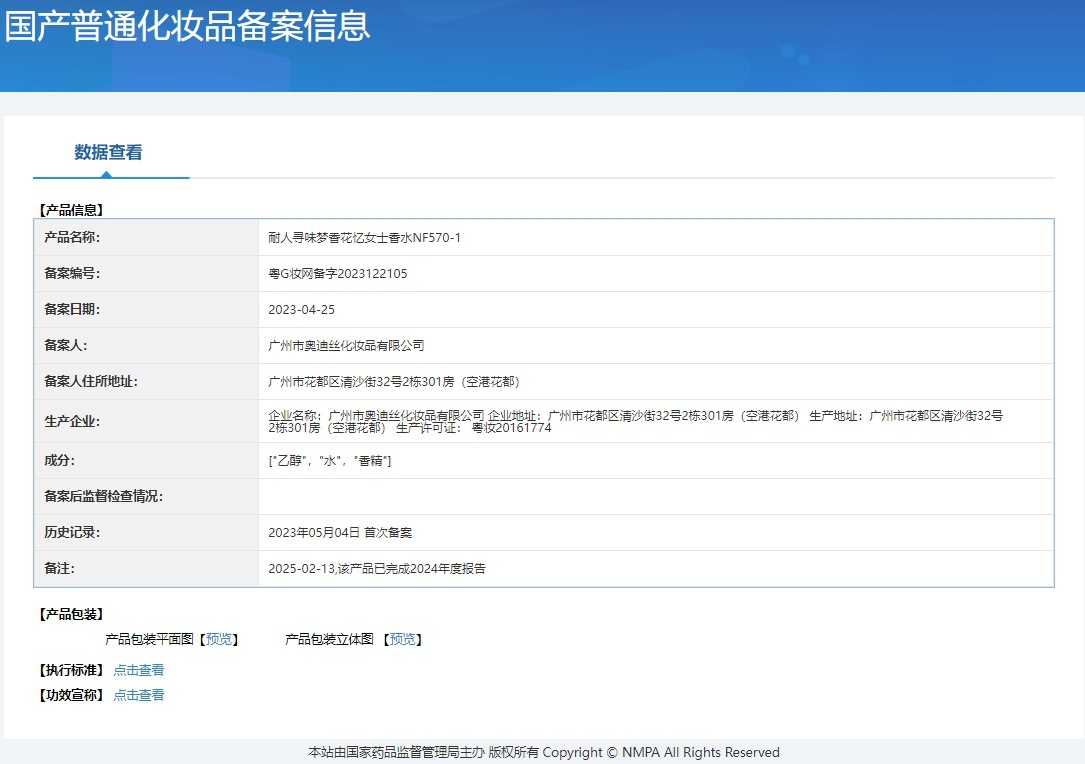Click product name 耐人寻味梦香花忆女士香水NF570-1
Image resolution: width=1085 pixels, height=764 pixels.
pyautogui.click(x=365, y=237)
